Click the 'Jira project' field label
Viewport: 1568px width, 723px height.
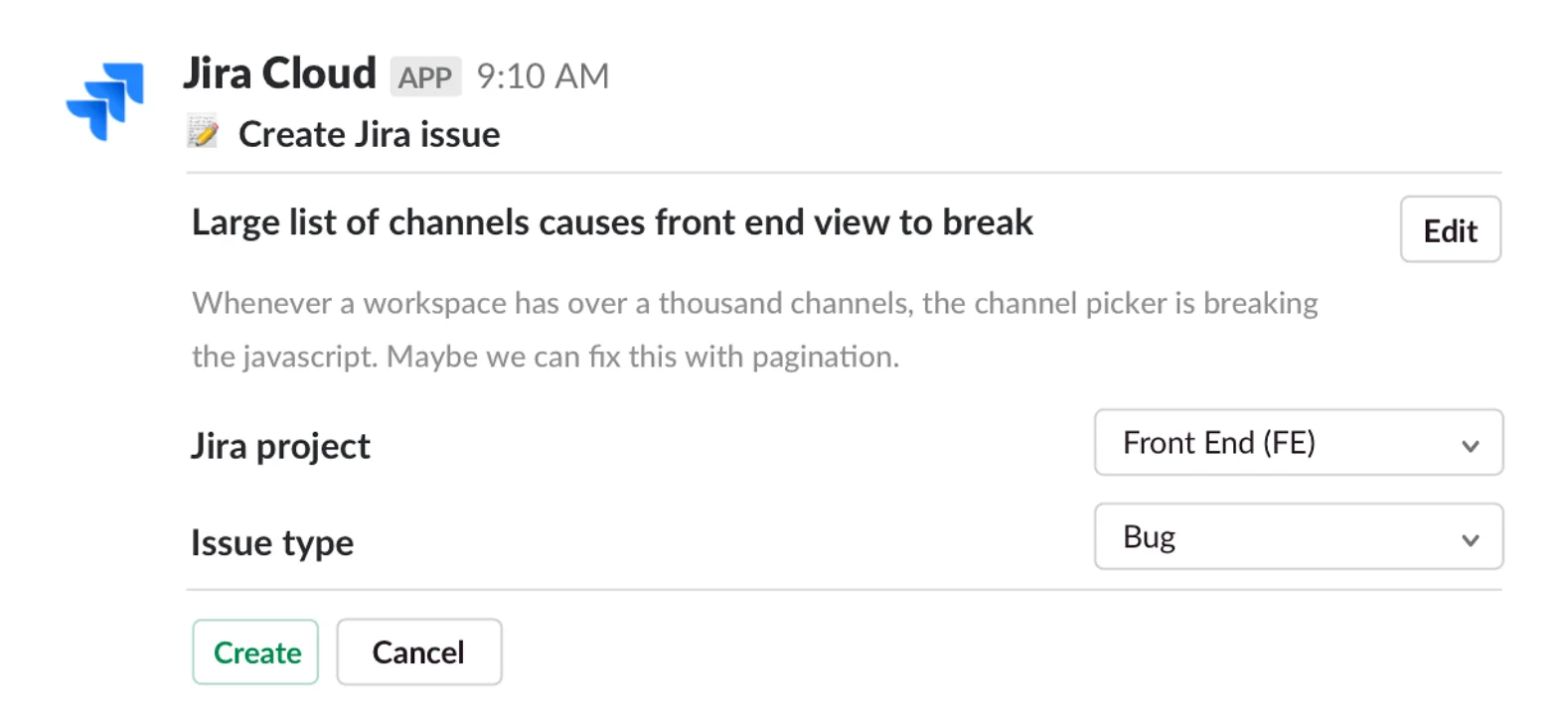(x=280, y=446)
